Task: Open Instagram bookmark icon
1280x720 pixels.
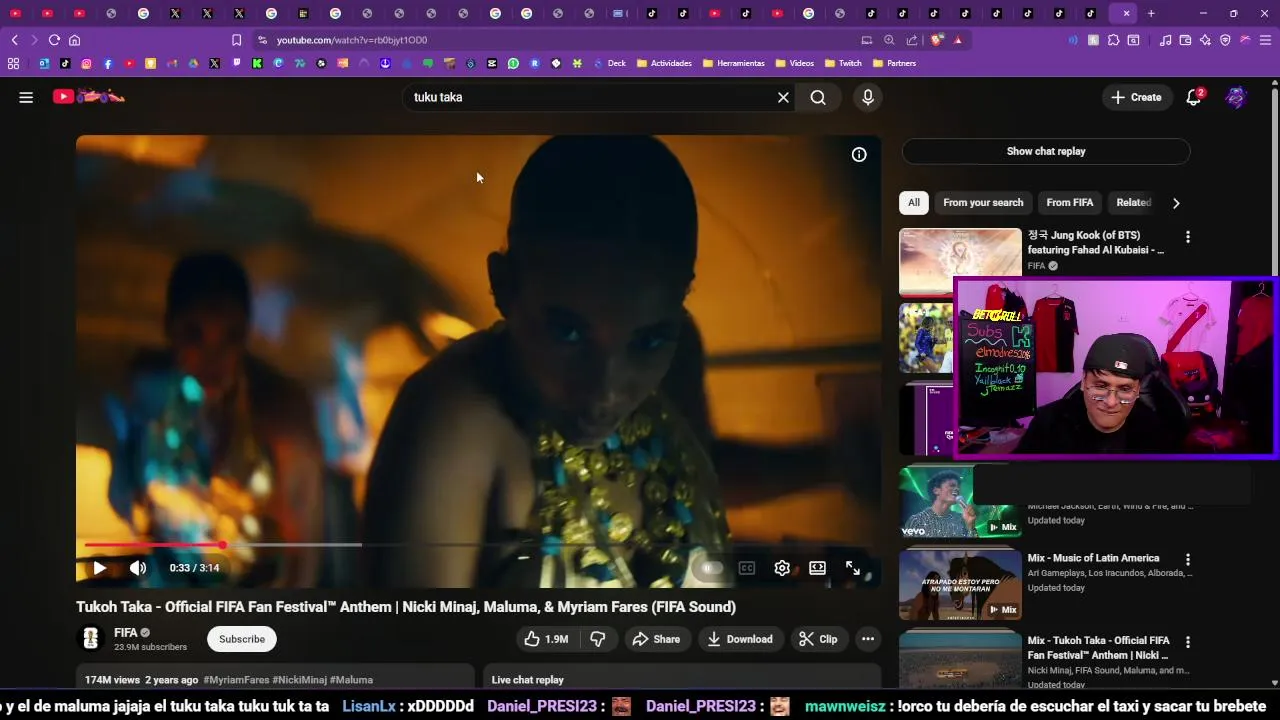Action: [x=86, y=63]
